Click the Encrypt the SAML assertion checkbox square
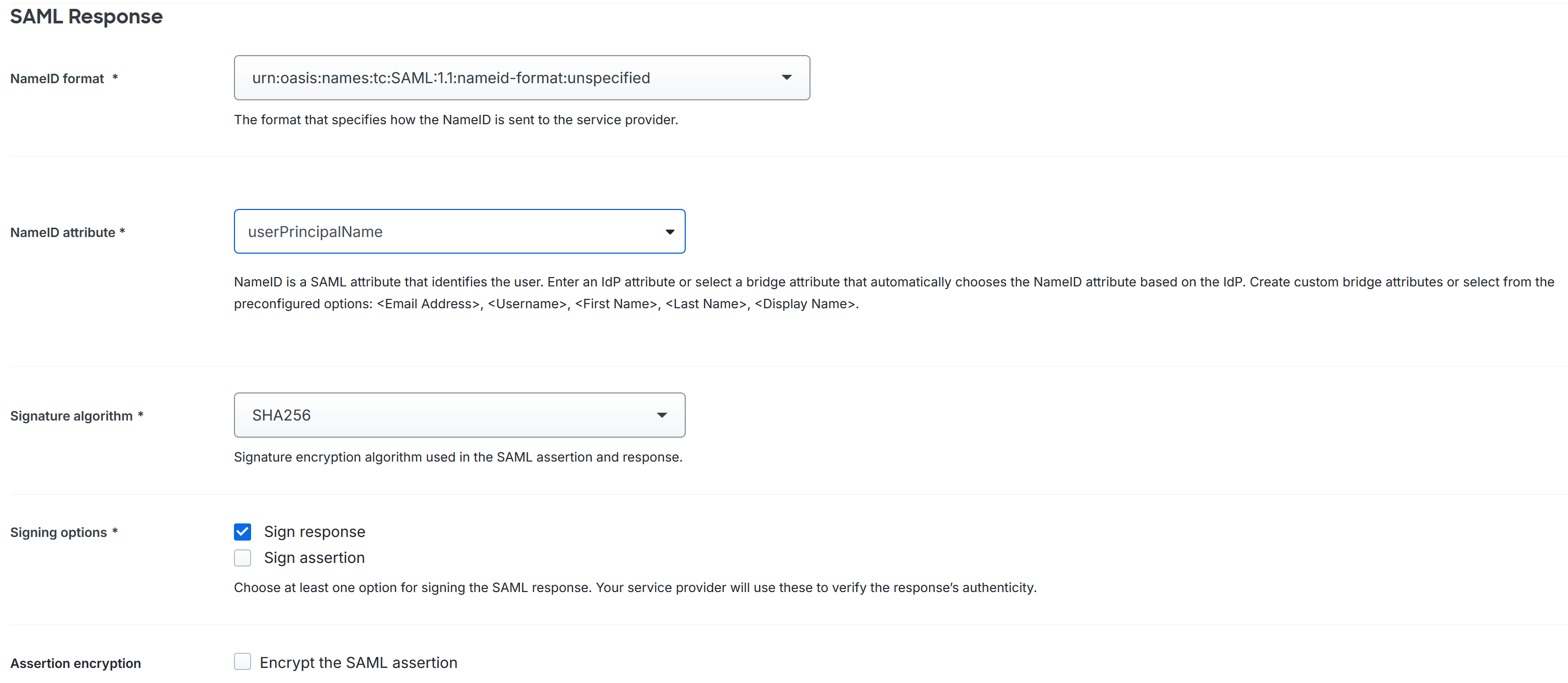The width and height of the screenshot is (1568, 683). point(243,662)
